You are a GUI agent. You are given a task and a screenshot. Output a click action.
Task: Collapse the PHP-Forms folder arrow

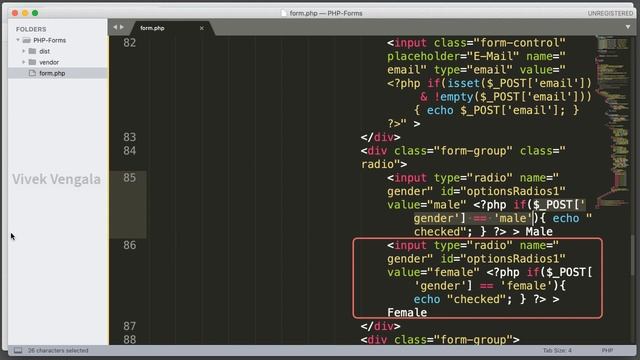[18, 40]
